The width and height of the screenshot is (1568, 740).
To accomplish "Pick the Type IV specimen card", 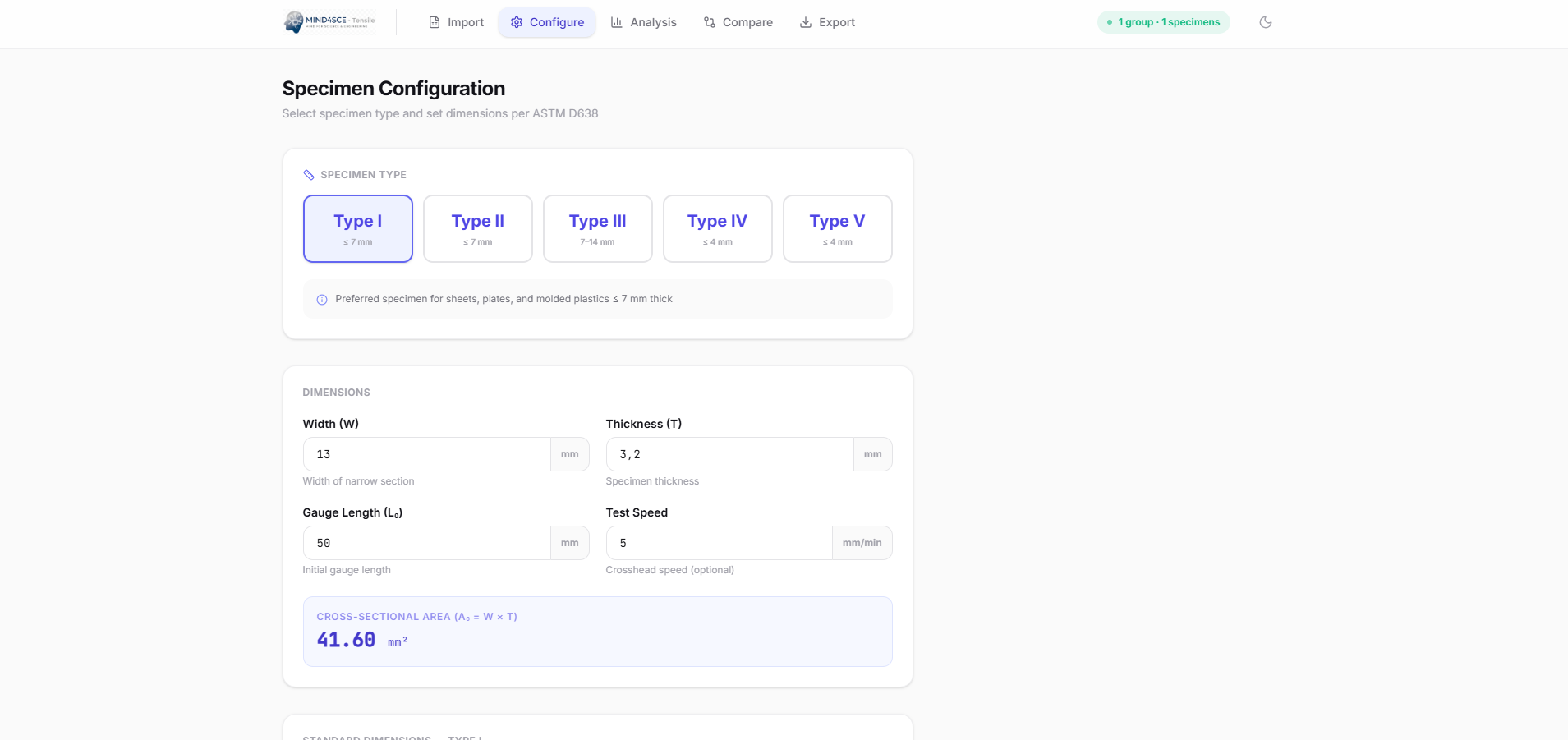I will click(717, 228).
